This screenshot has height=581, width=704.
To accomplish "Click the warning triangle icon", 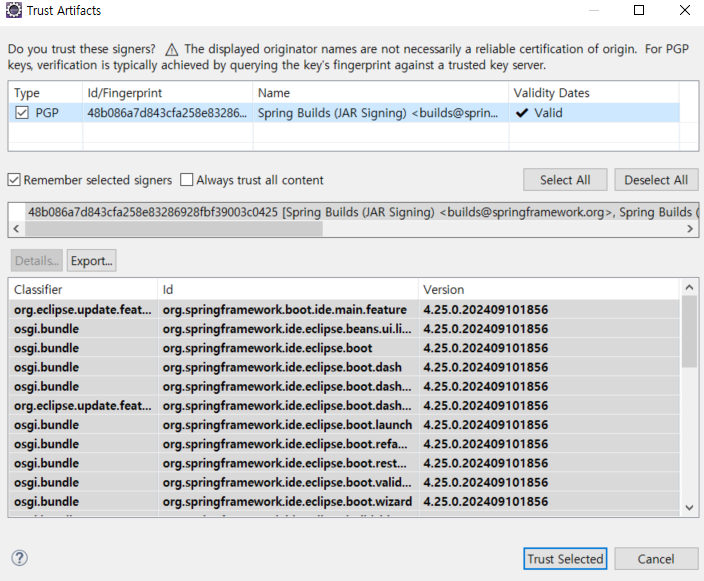I will point(171,49).
